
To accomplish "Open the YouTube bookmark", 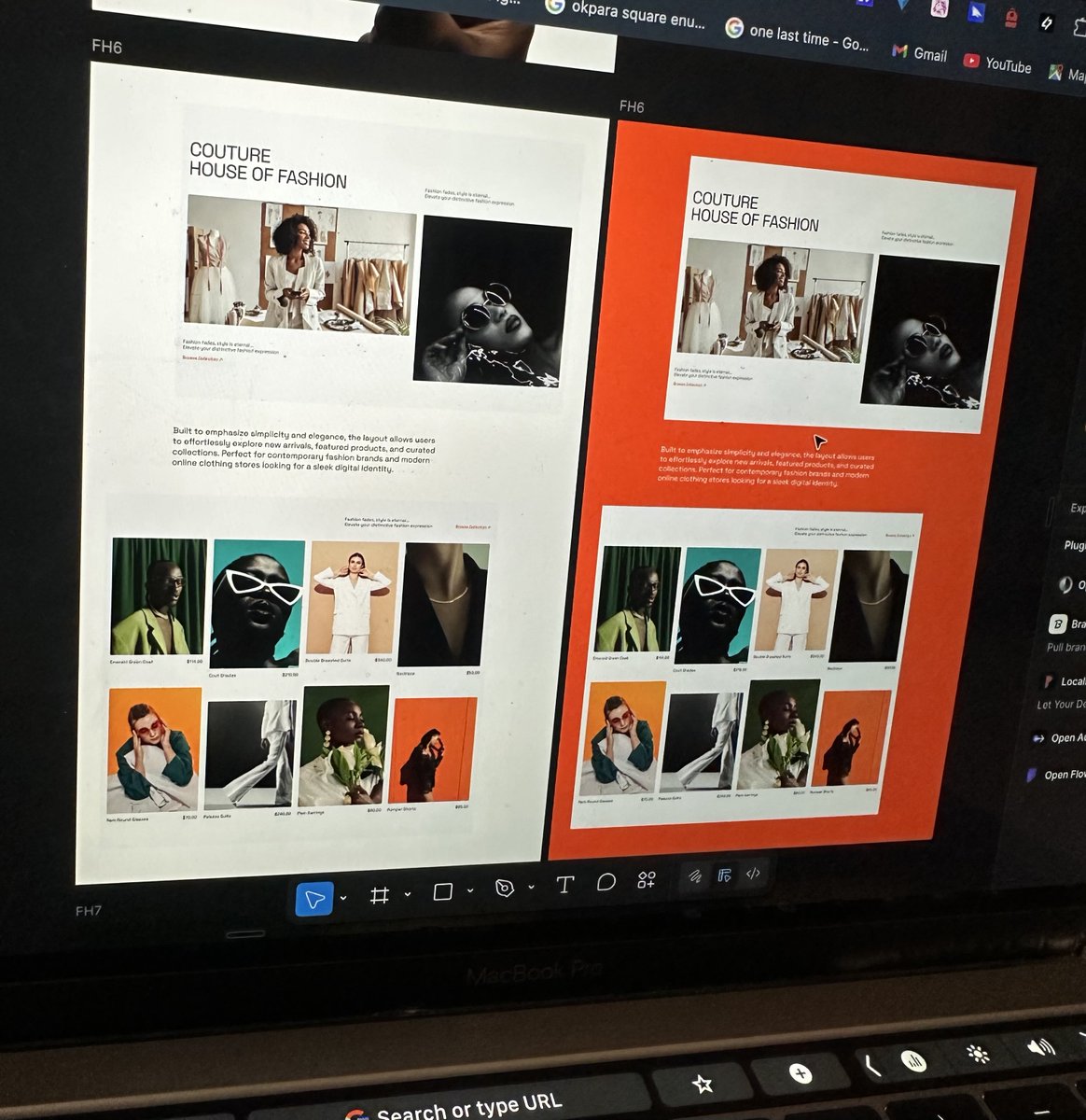I will click(x=997, y=63).
